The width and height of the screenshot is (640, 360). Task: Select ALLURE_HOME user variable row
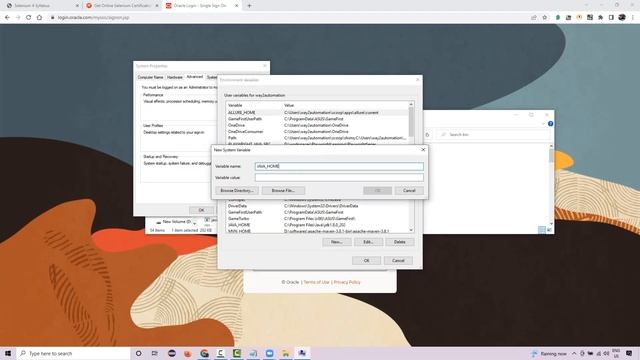317,113
